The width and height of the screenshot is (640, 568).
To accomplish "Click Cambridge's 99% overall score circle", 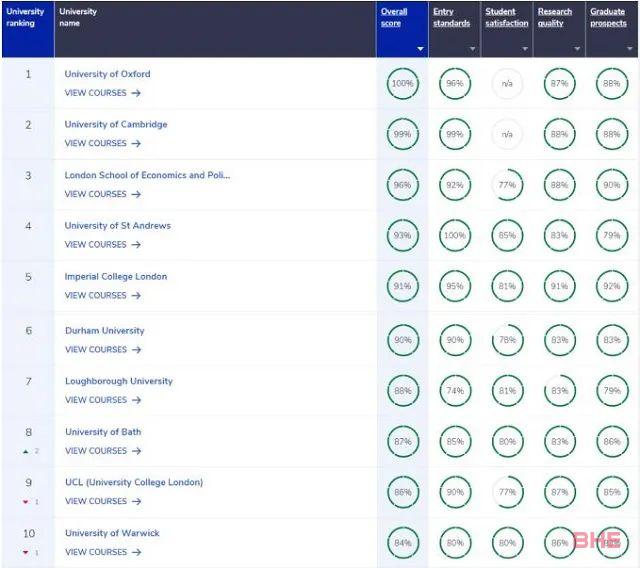I will tap(402, 134).
